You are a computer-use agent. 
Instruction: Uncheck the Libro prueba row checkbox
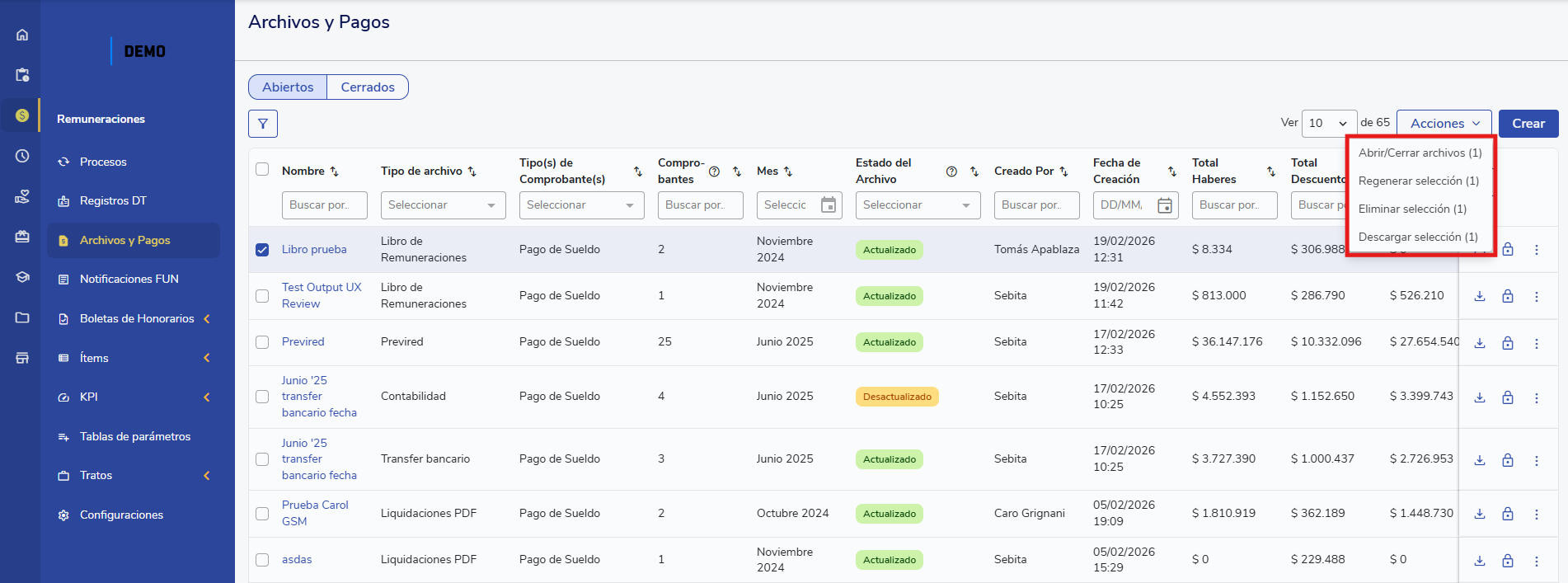262,250
